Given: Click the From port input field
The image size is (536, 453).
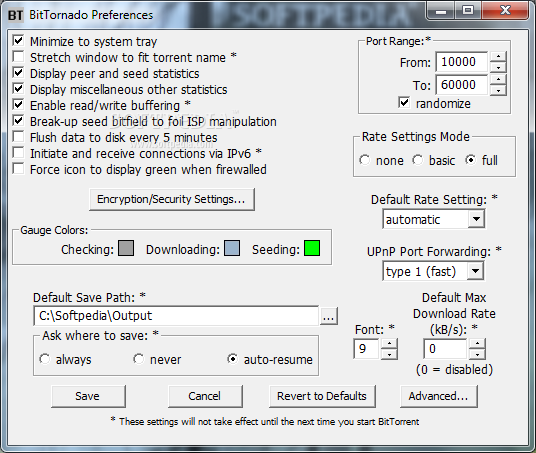Looking at the screenshot, I should pyautogui.click(x=462, y=62).
